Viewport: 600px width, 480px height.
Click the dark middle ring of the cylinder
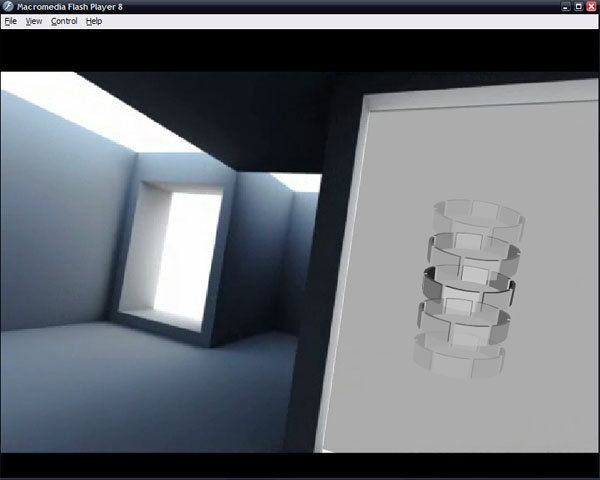(x=469, y=285)
